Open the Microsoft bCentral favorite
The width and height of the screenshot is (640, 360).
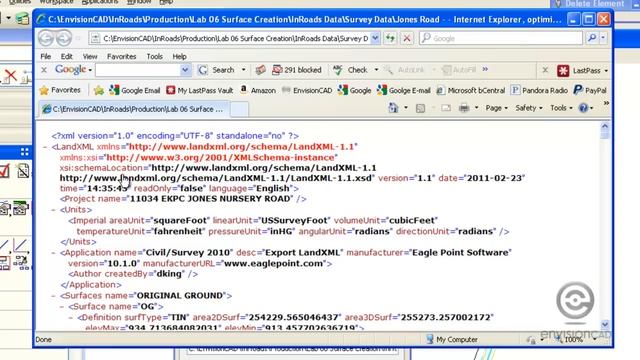click(471, 90)
